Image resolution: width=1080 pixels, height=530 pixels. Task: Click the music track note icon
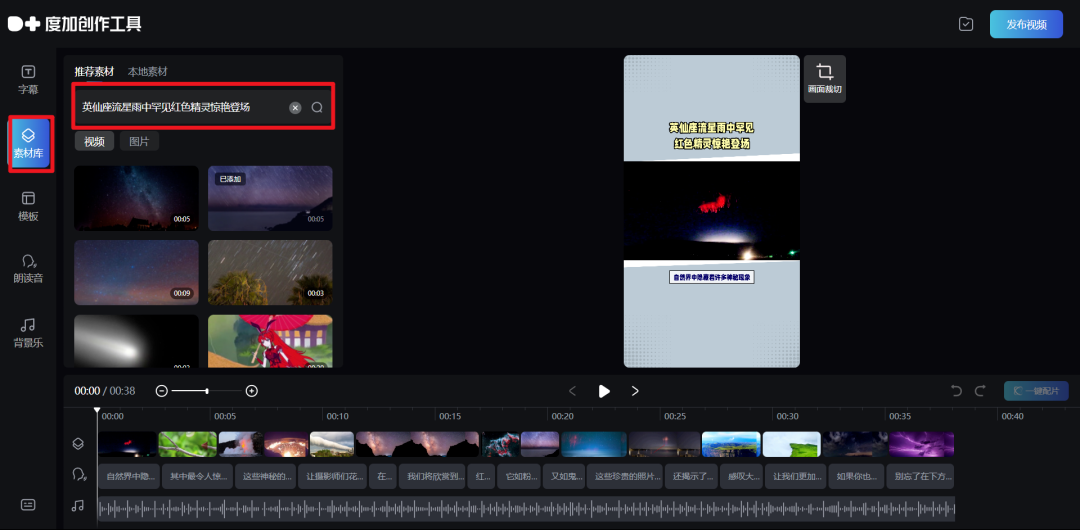coord(78,506)
